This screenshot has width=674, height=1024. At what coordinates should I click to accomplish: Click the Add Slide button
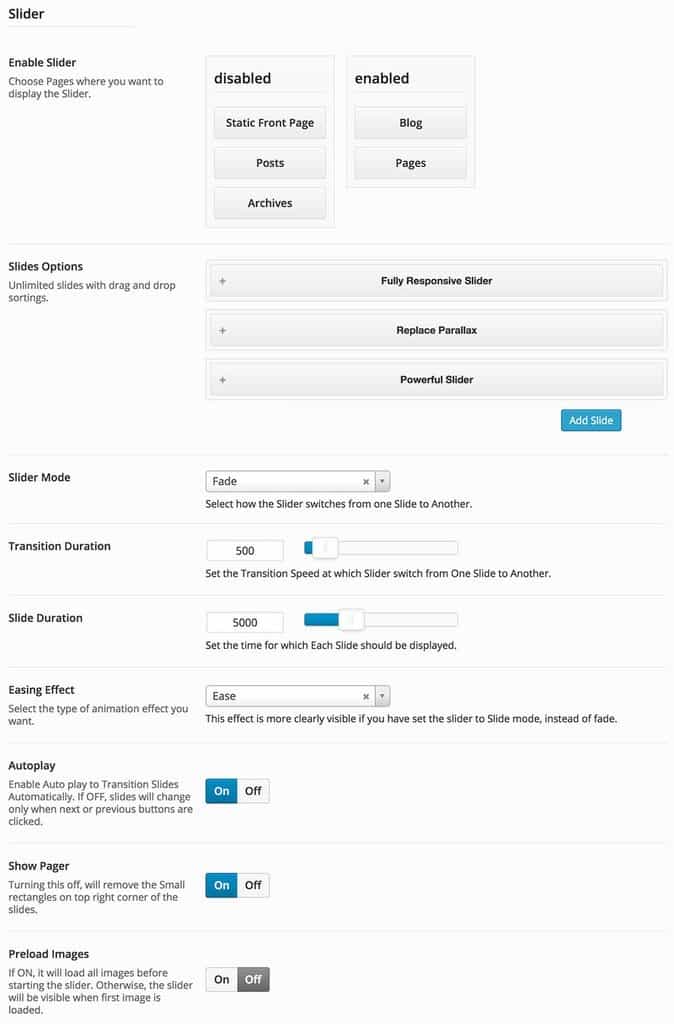(591, 420)
